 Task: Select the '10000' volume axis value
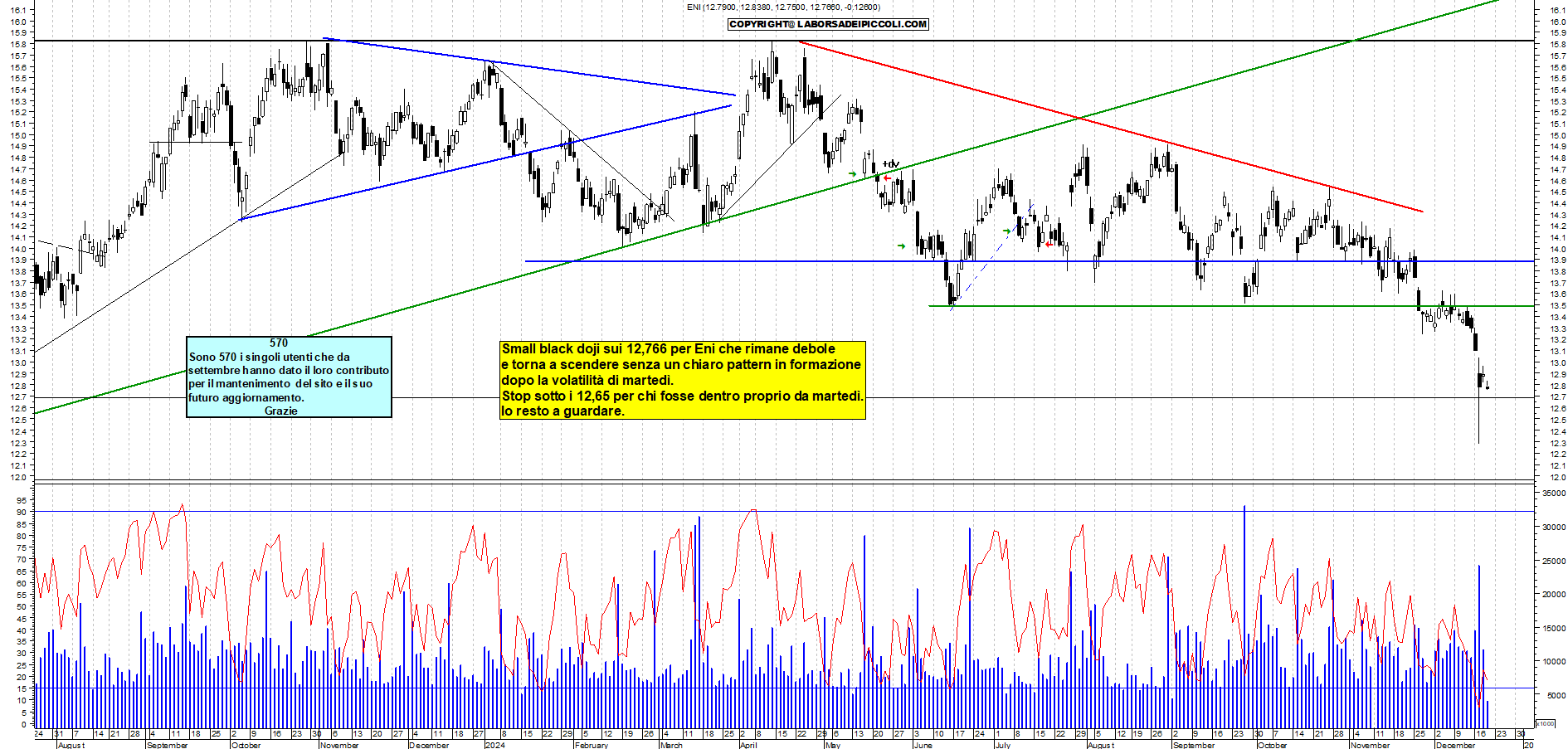(1554, 663)
